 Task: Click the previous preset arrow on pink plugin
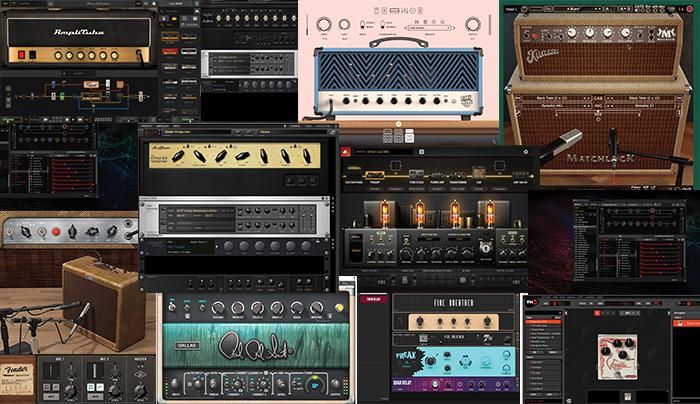[x=405, y=28]
